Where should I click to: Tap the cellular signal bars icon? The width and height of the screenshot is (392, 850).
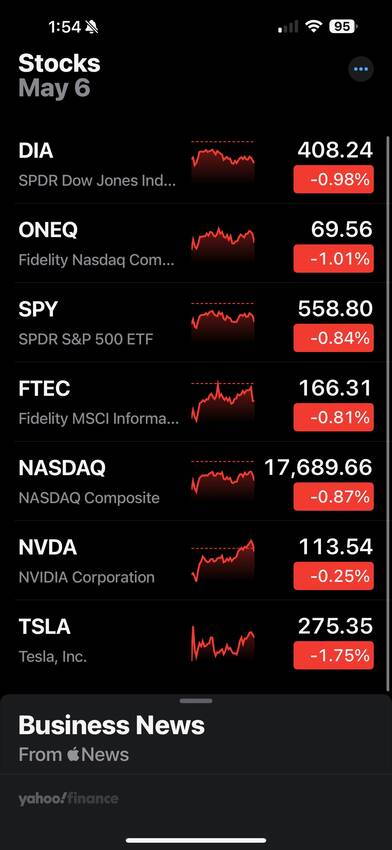click(x=288, y=27)
